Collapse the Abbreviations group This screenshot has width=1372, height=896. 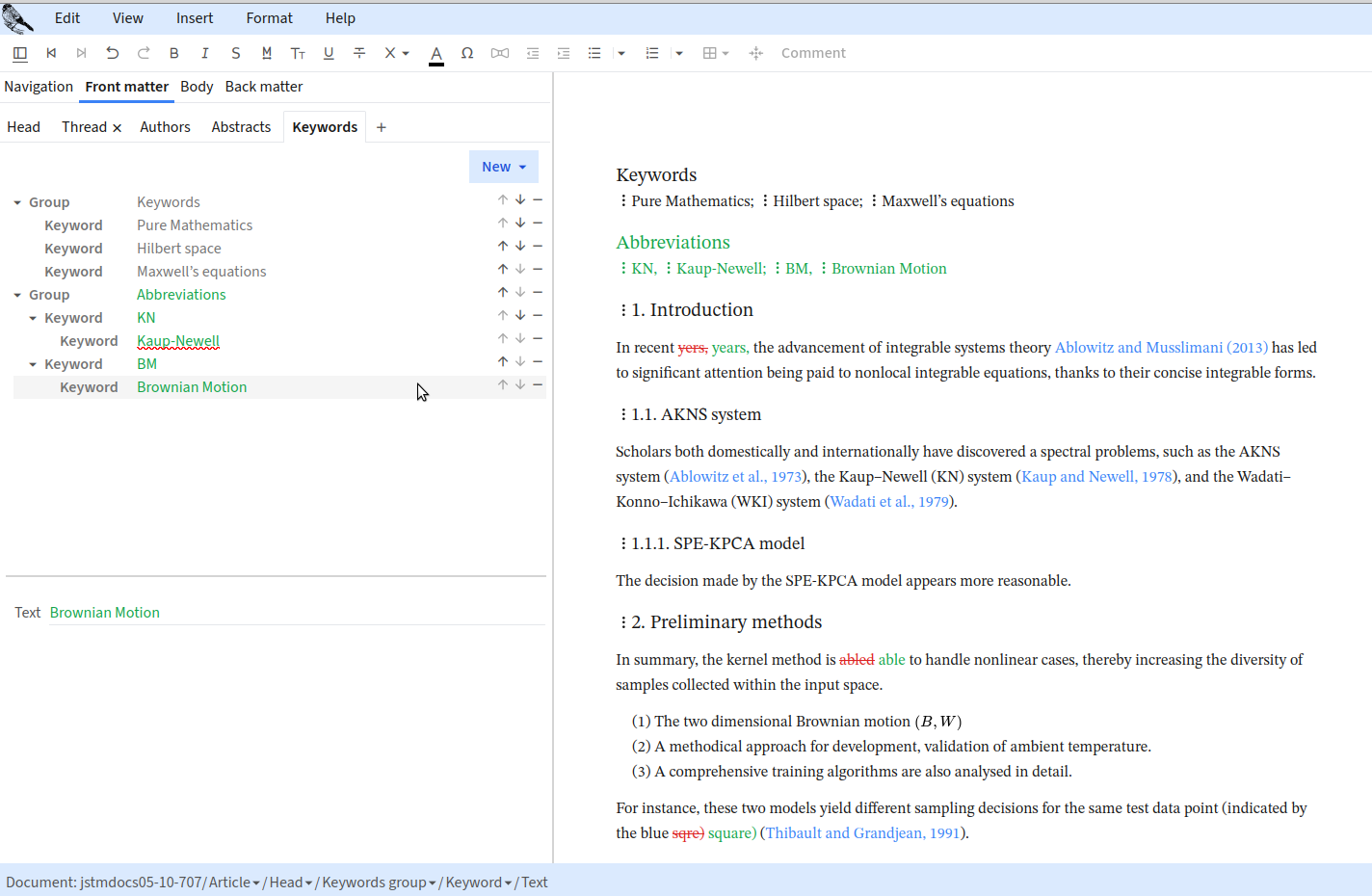[x=17, y=295]
